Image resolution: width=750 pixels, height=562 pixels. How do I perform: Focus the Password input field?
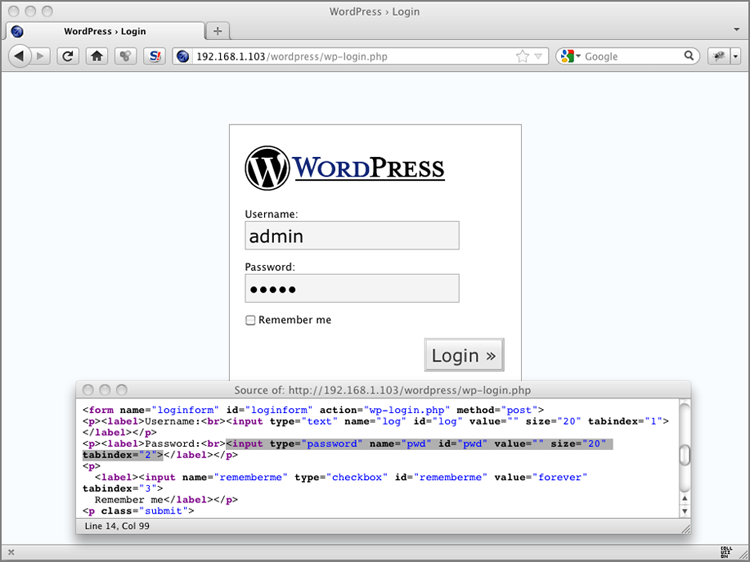click(x=351, y=289)
